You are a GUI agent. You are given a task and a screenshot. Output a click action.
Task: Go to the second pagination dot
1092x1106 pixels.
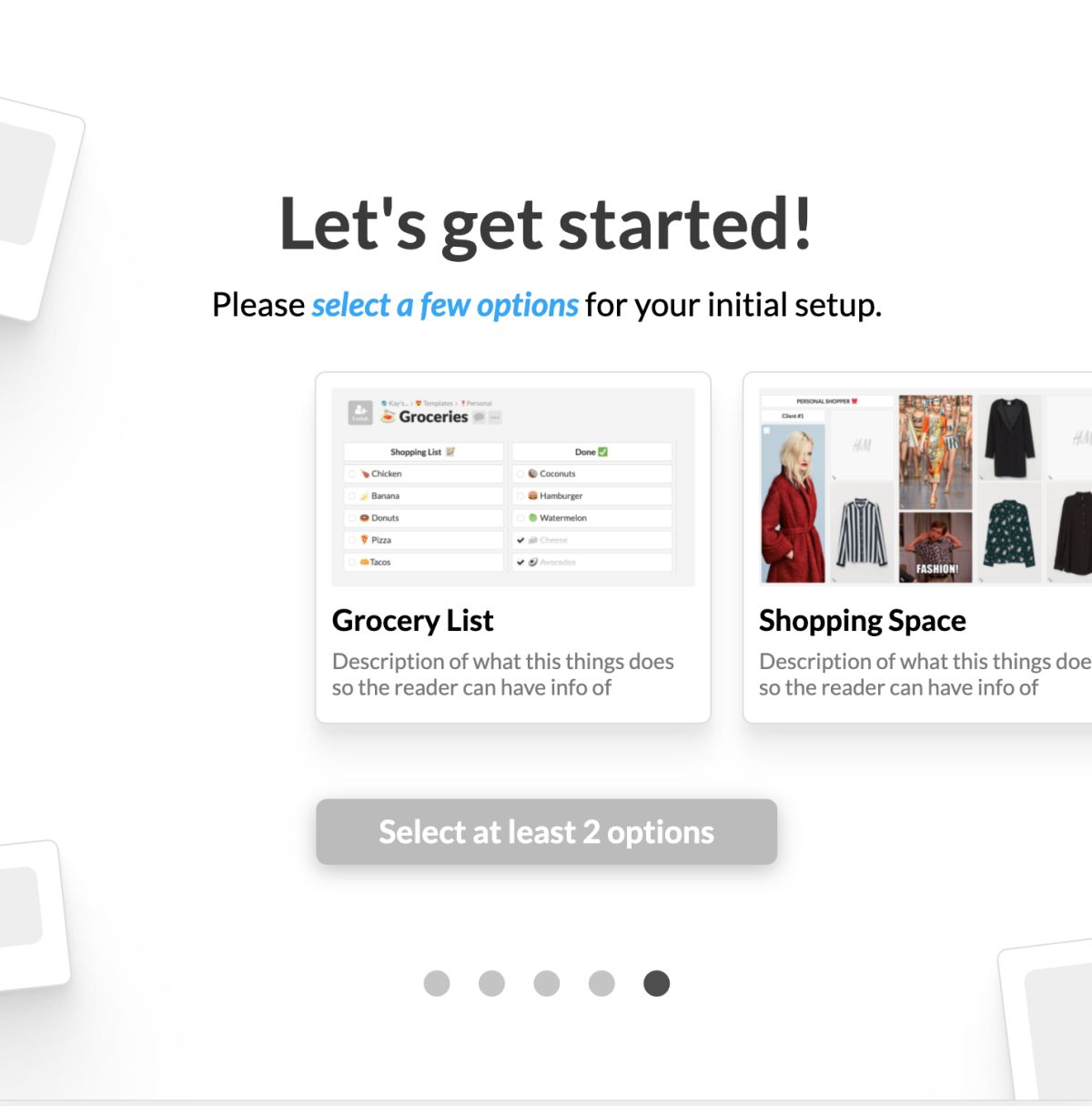(491, 983)
